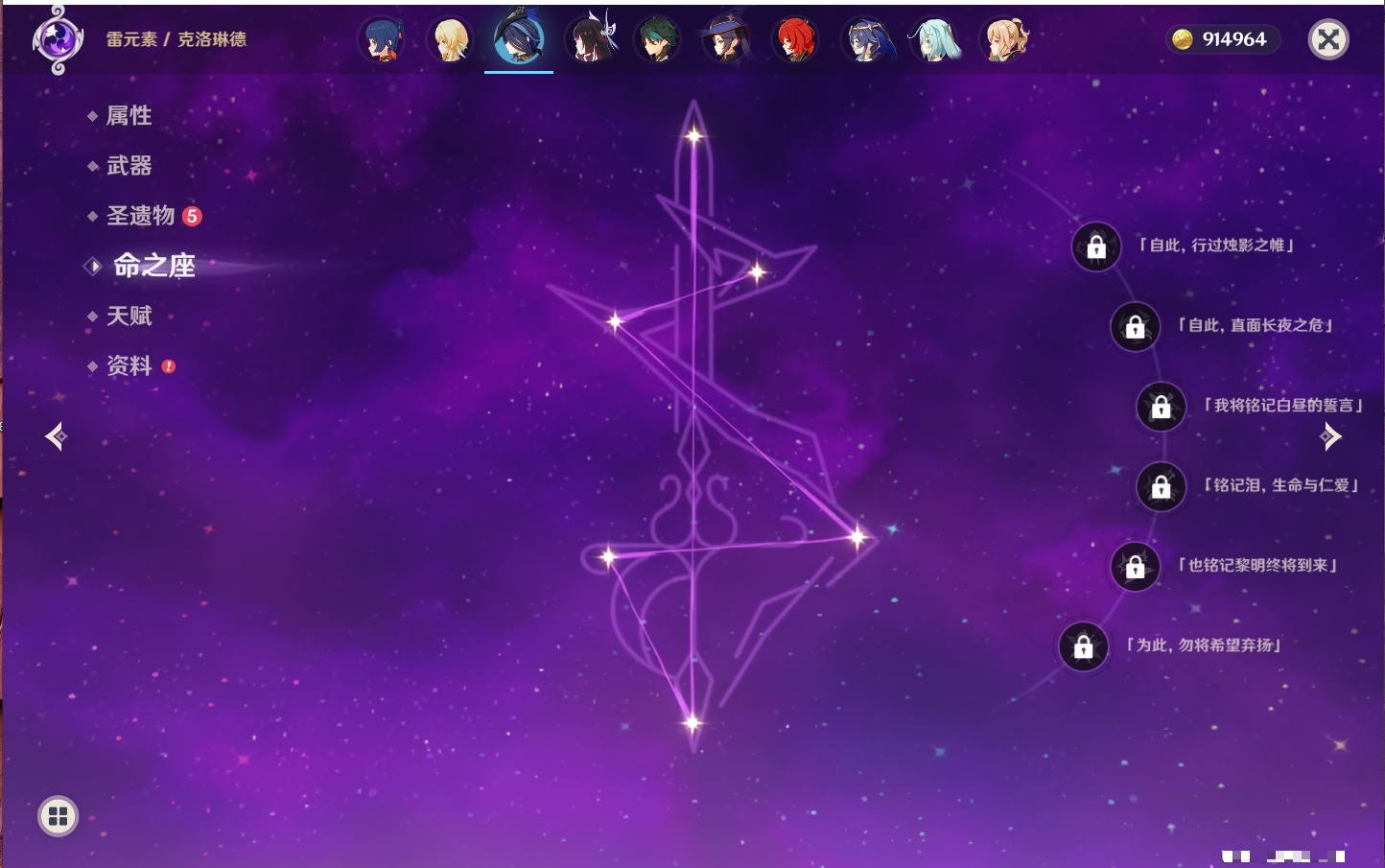Click the lock for「自此, 直面长夜之危」
This screenshot has width=1385, height=868.
click(1135, 327)
